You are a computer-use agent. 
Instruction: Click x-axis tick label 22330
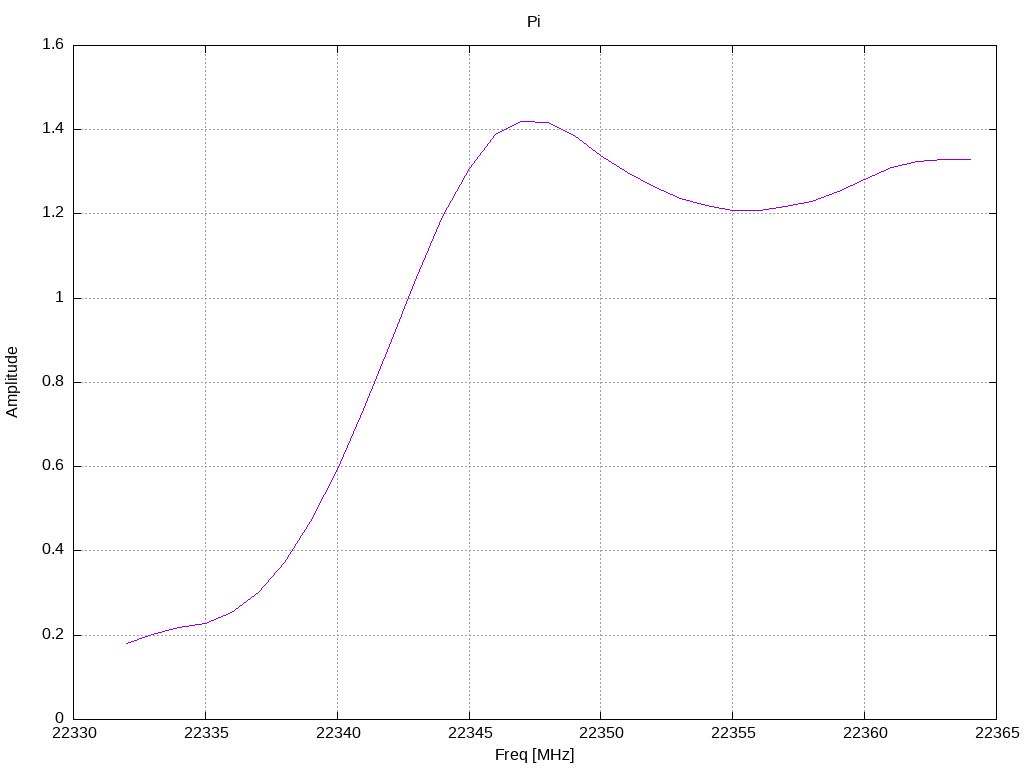tap(74, 733)
